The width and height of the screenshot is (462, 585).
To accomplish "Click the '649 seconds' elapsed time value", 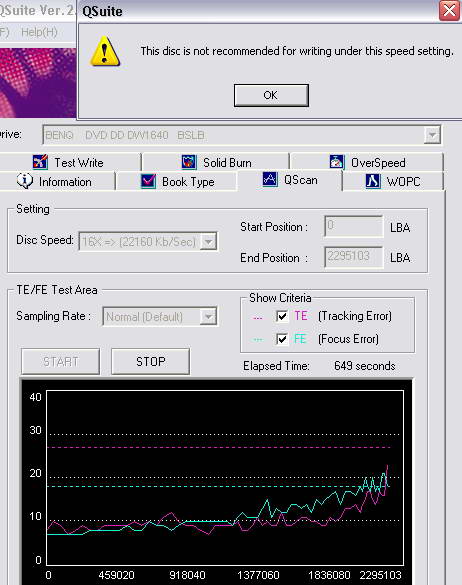I will click(x=365, y=366).
